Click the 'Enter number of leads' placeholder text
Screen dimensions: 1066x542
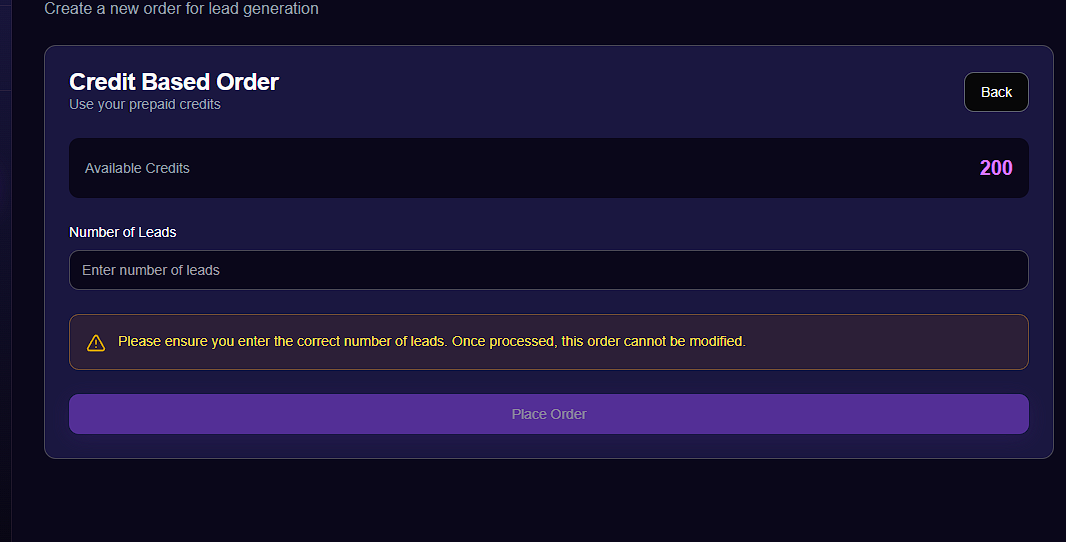pos(151,270)
